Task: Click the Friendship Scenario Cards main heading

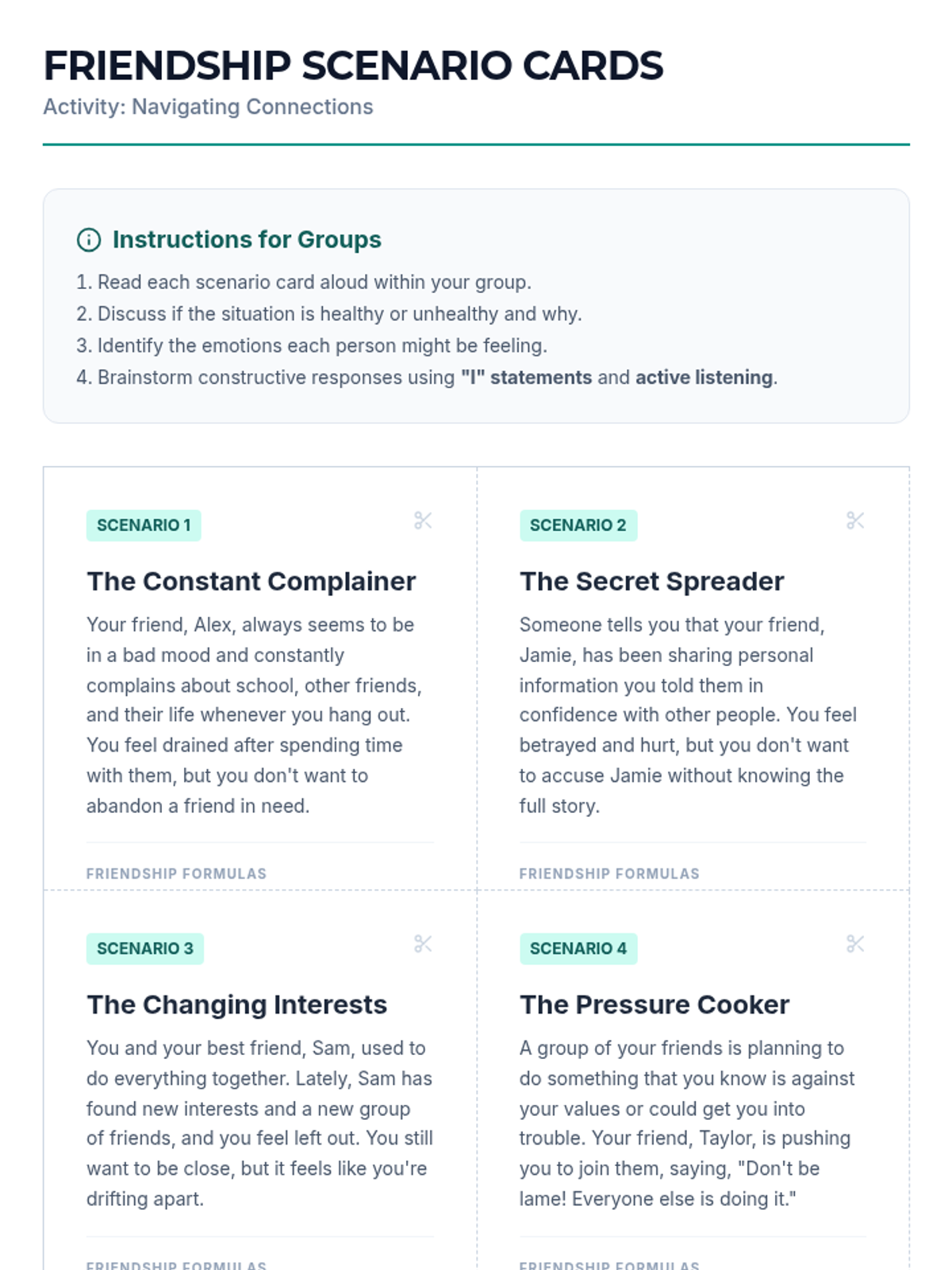Action: [x=353, y=66]
